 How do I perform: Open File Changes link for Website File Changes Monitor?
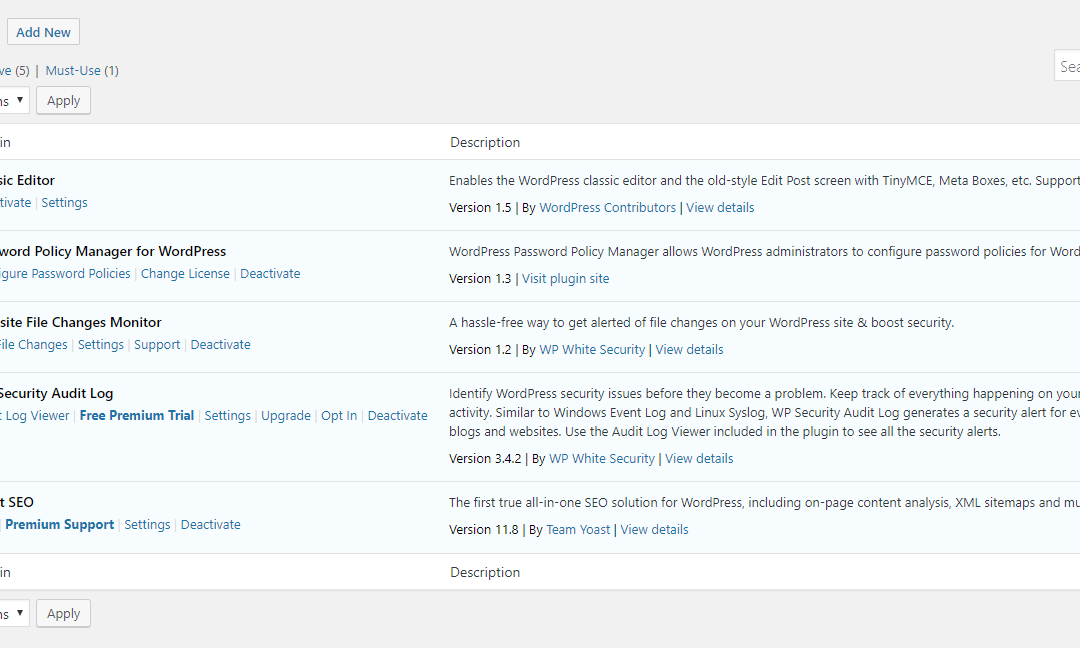coord(34,344)
